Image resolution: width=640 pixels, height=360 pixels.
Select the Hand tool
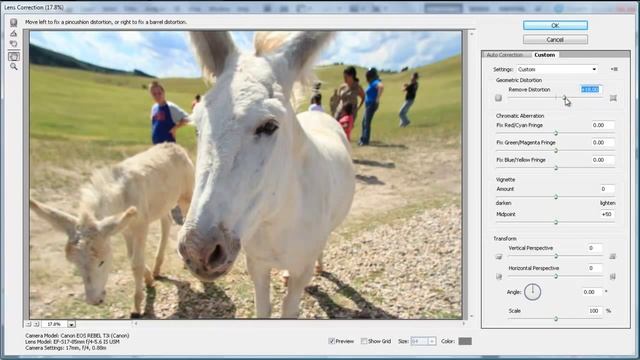[x=13, y=56]
